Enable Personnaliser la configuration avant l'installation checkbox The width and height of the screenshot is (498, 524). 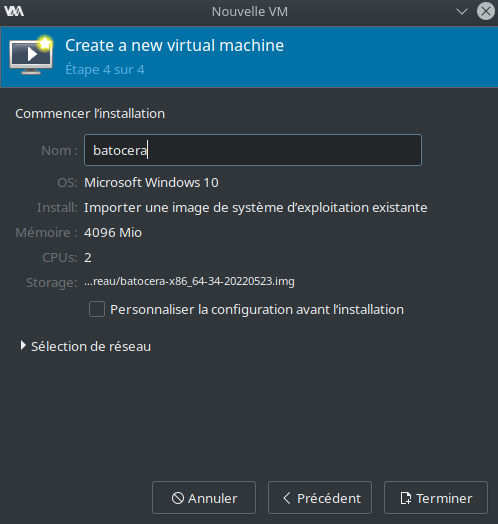[97, 309]
